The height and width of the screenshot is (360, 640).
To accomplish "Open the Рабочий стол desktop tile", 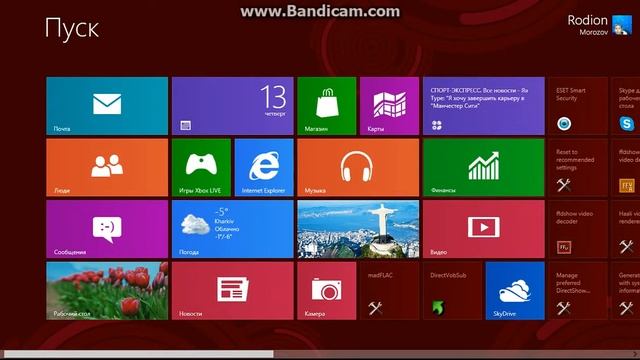I will coord(107,291).
